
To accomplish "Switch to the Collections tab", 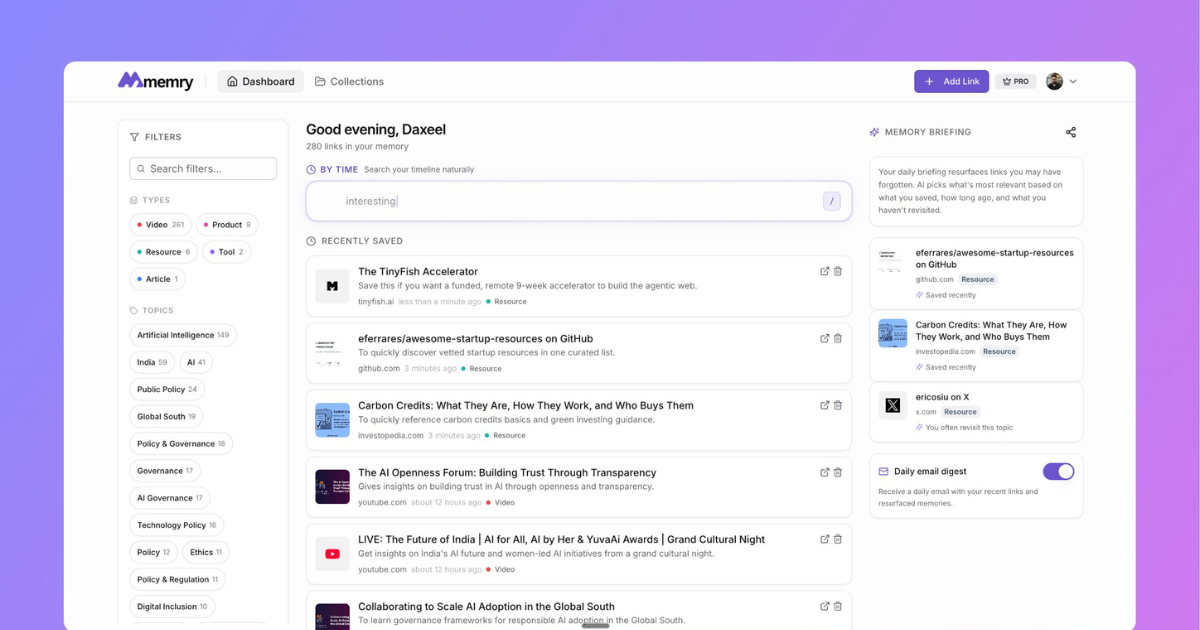I will tap(349, 82).
